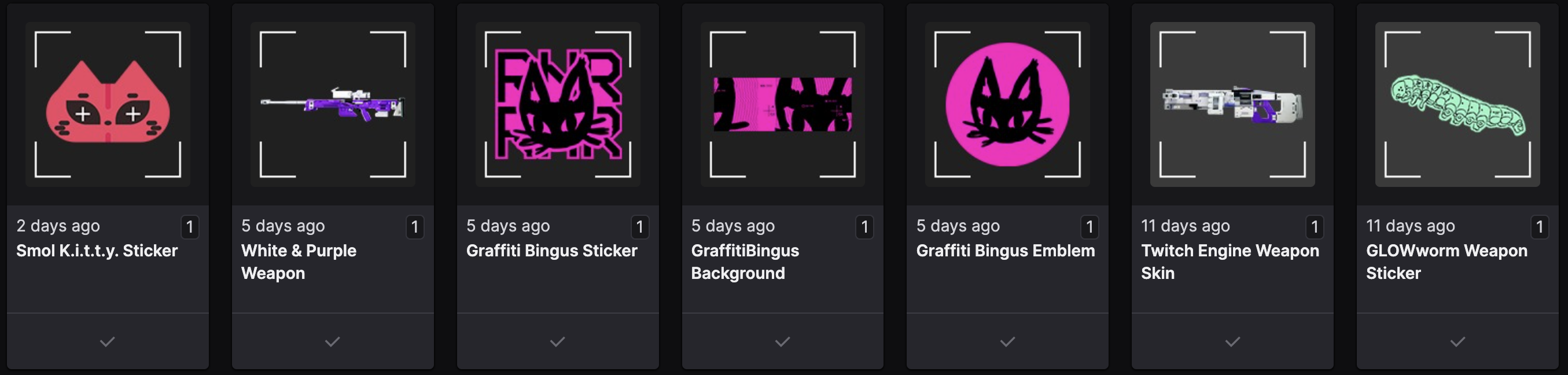Click the GraffitiBingus Background preview image
This screenshot has height=375, width=1568.
coord(782,104)
